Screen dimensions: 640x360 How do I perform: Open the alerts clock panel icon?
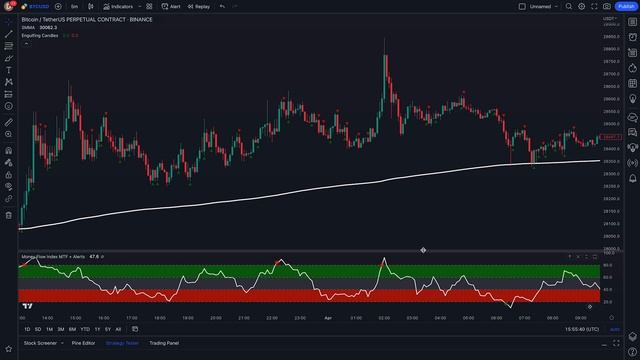pos(633,37)
